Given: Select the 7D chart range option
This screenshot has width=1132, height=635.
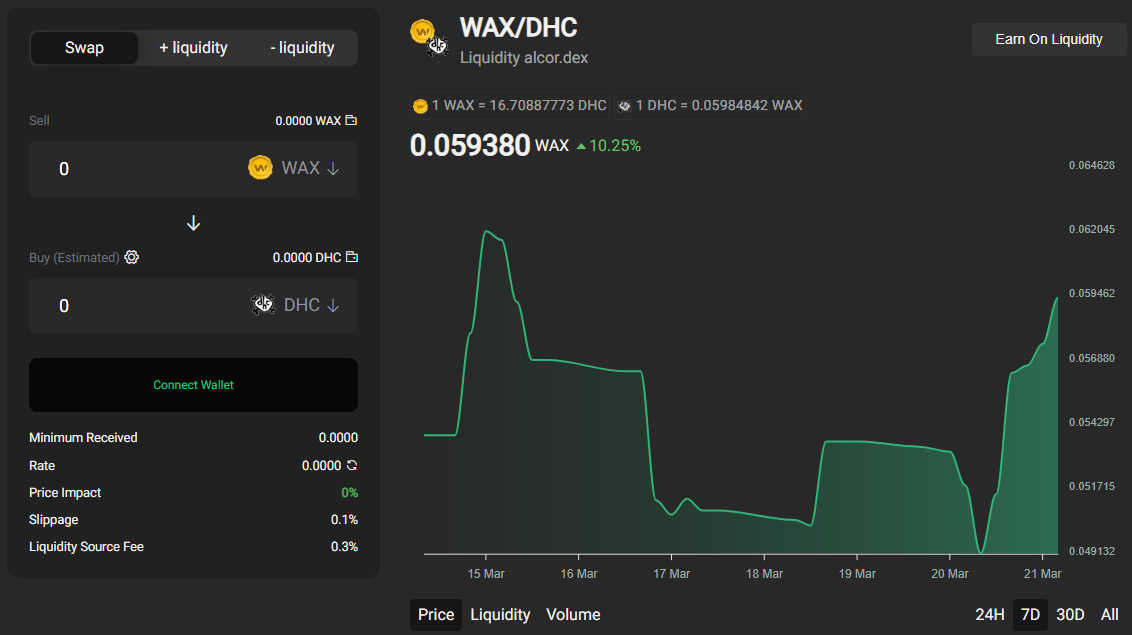Looking at the screenshot, I should 1030,614.
